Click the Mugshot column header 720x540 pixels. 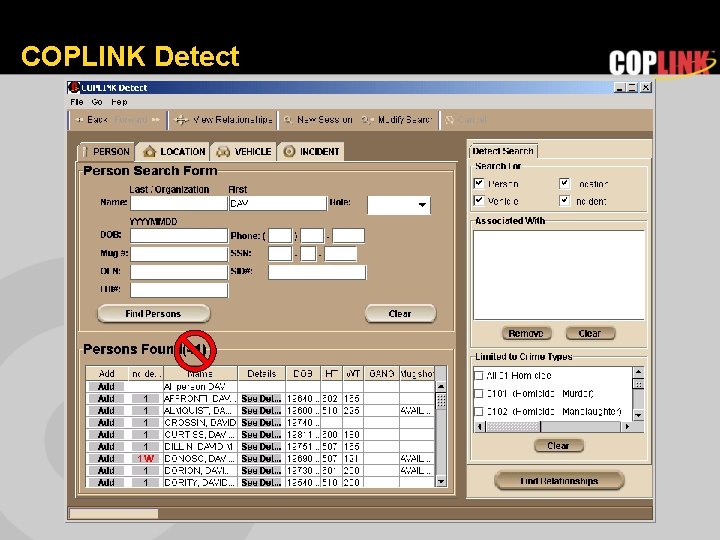point(417,373)
